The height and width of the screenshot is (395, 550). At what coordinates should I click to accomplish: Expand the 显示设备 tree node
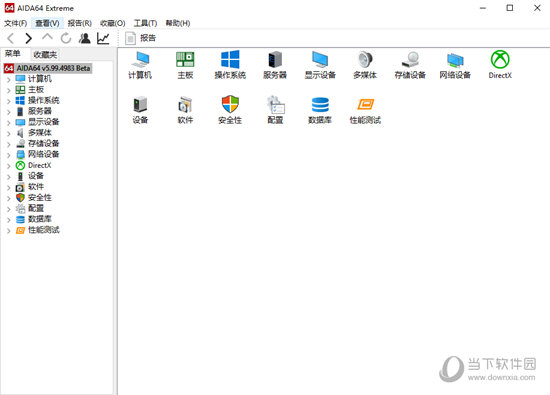tap(9, 123)
